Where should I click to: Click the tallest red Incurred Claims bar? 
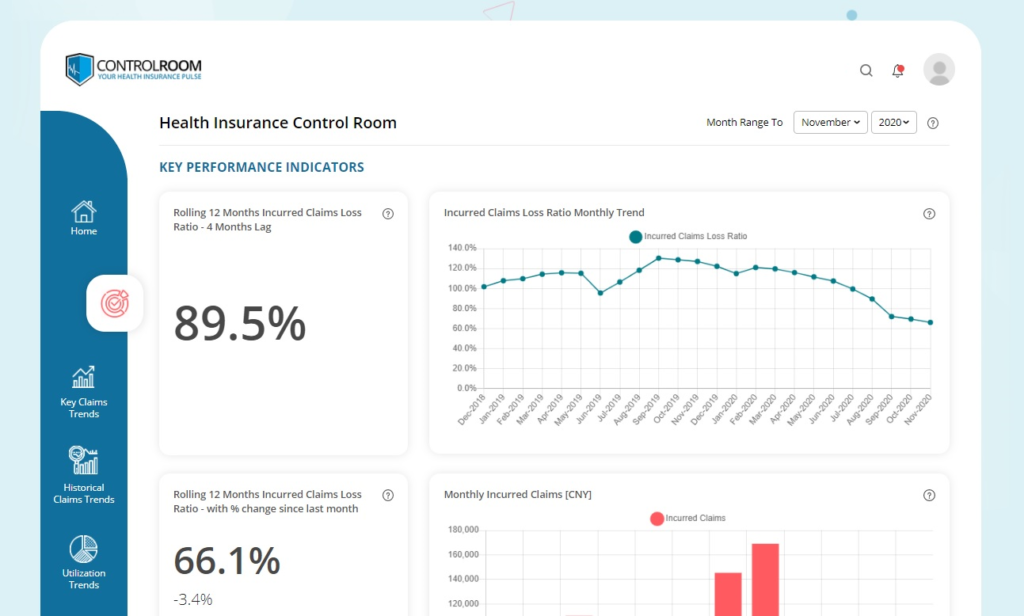(x=765, y=579)
